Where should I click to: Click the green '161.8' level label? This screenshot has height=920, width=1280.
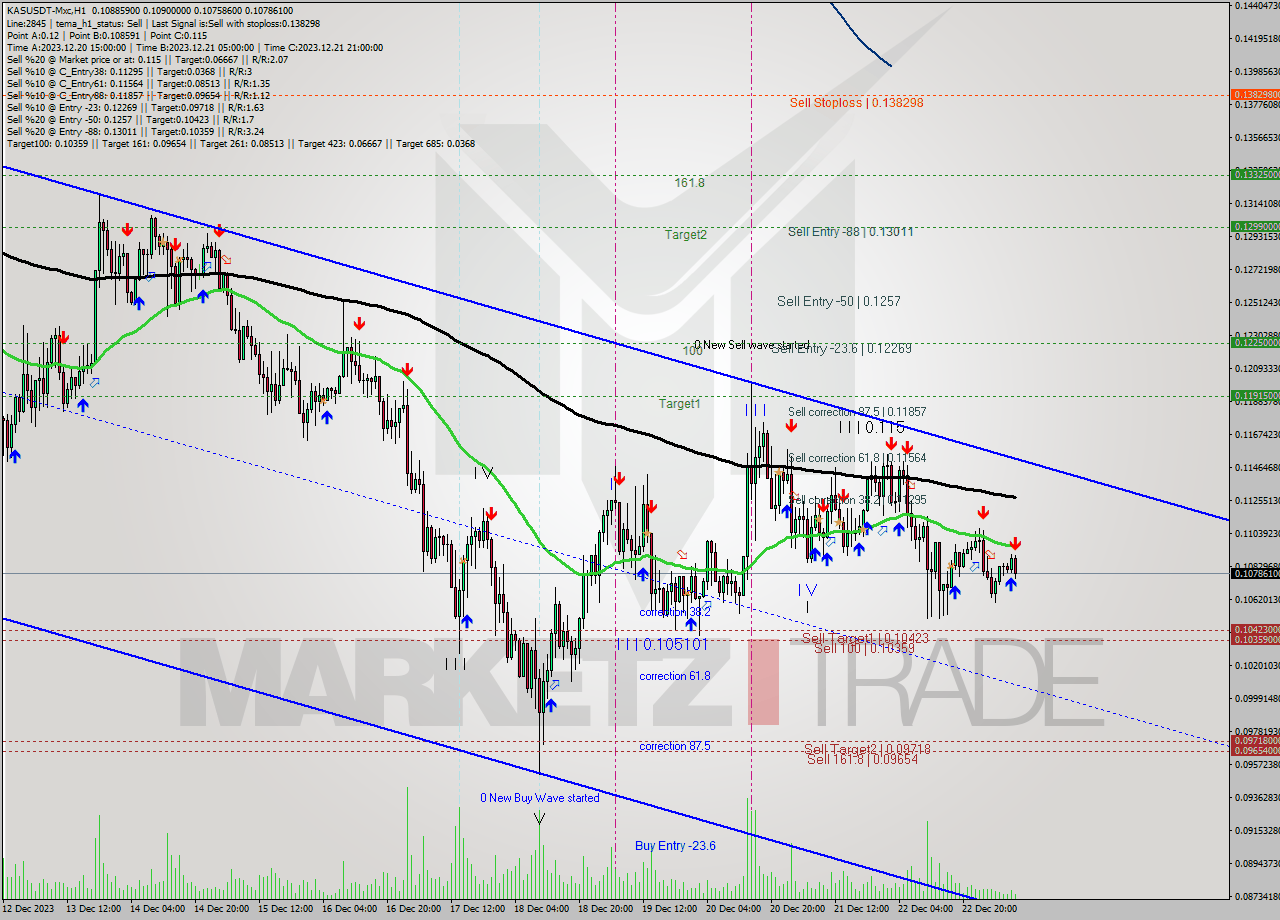click(x=689, y=183)
